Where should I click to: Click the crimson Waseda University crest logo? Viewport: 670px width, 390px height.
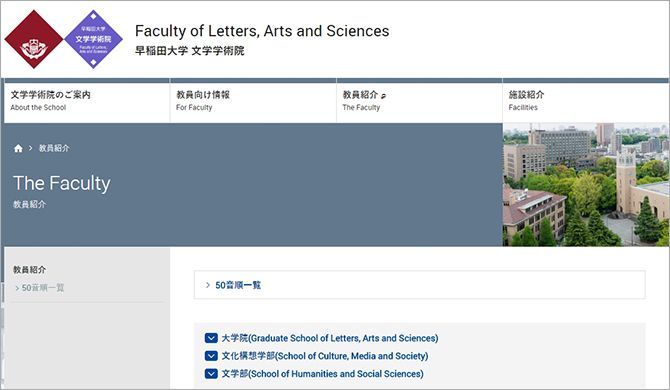pos(34,39)
